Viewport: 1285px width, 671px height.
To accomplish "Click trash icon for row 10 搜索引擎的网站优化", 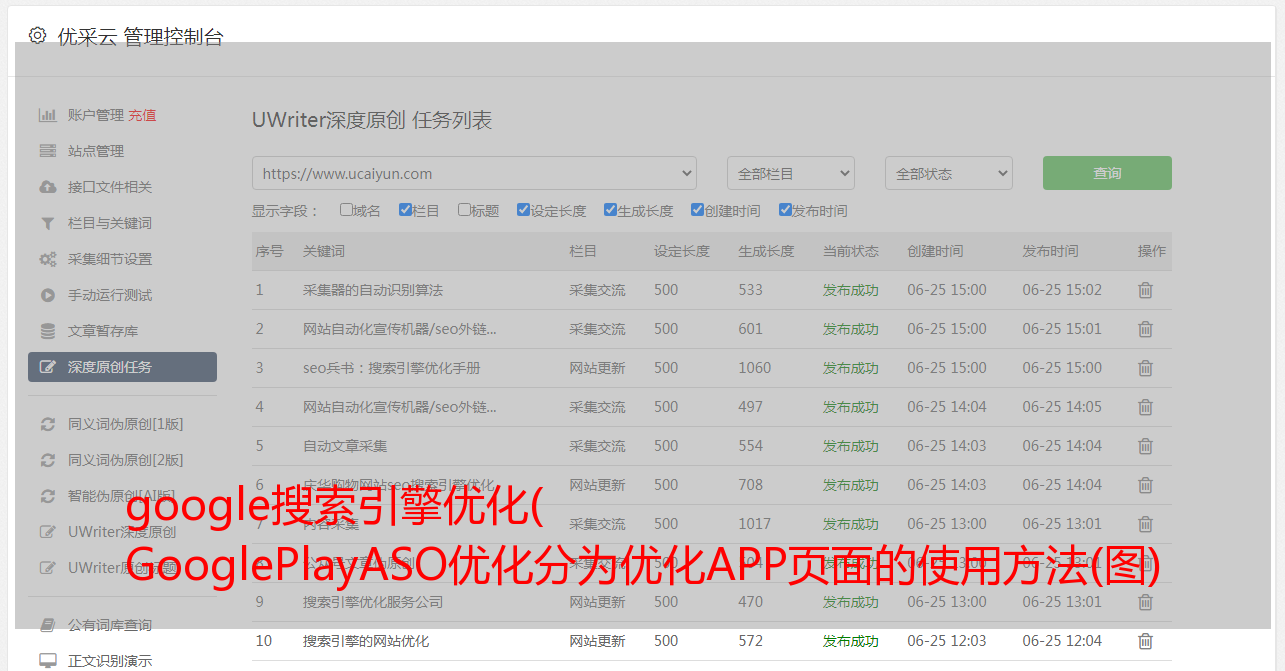I will point(1145,641).
